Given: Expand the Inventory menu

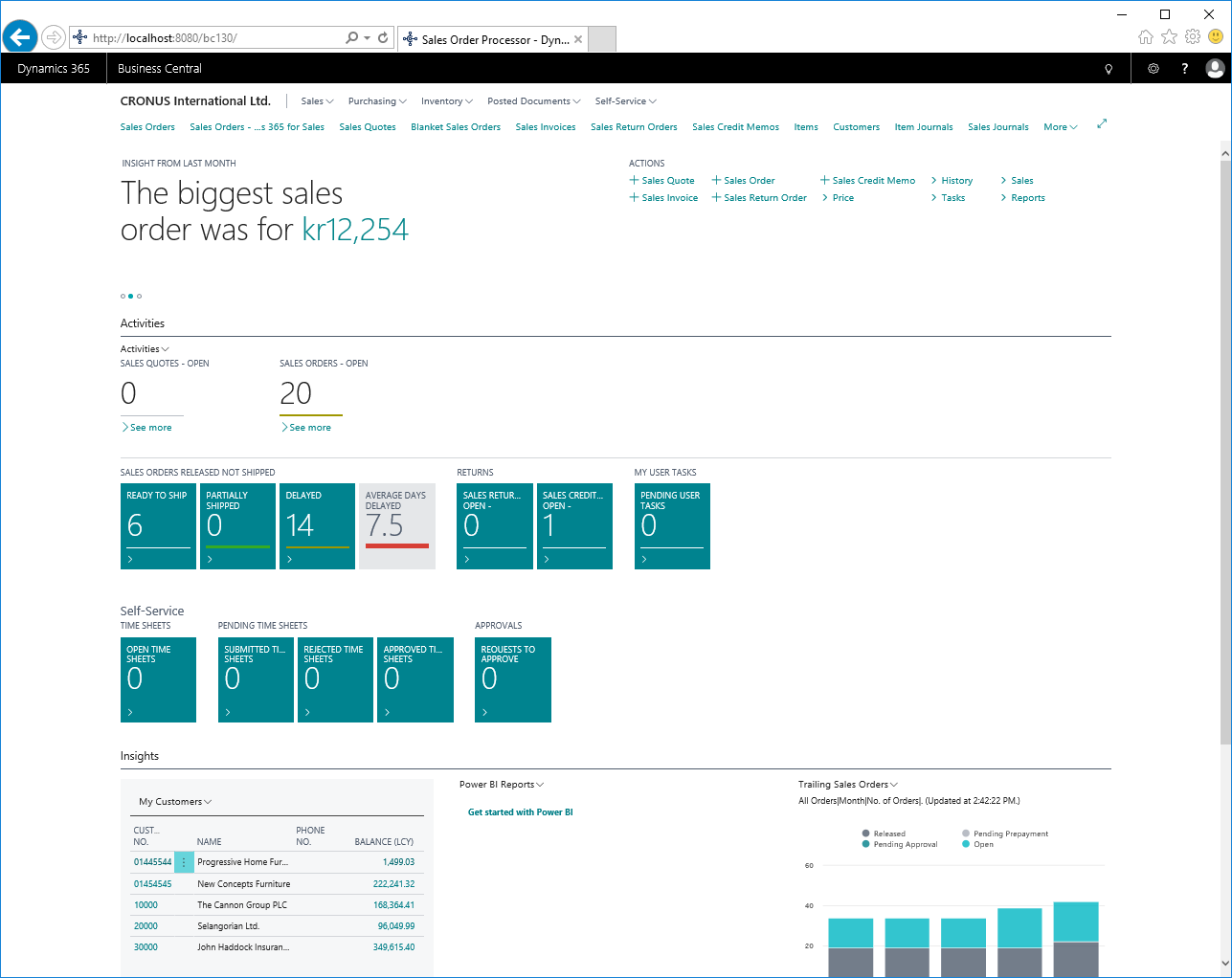Looking at the screenshot, I should pyautogui.click(x=447, y=101).
